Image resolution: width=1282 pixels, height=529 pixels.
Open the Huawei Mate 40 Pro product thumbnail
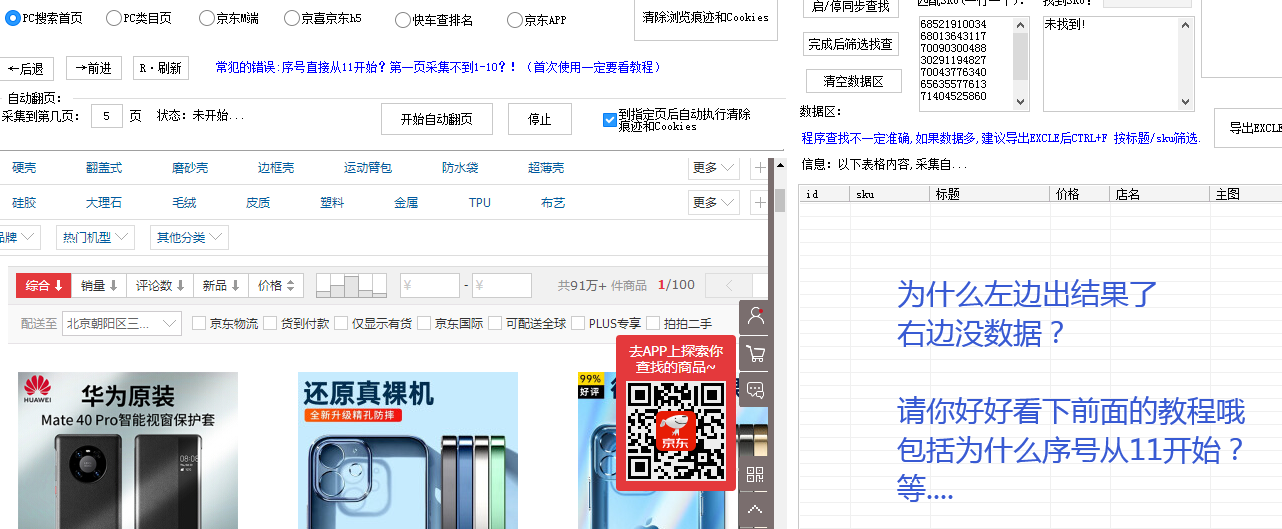[128, 450]
